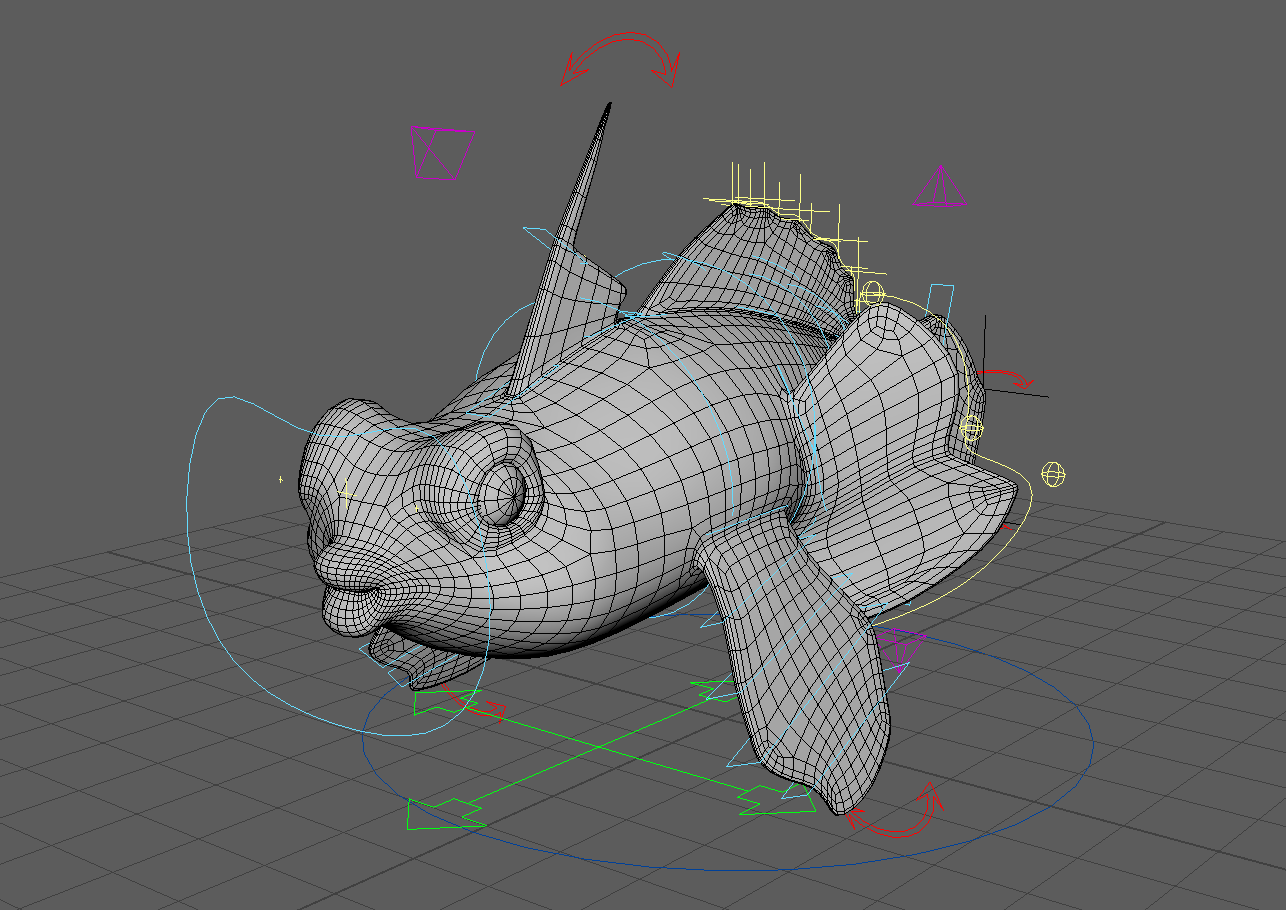The height and width of the screenshot is (910, 1286).
Task: Pick the yellow sphere control behind the dorsal fin
Action: point(871,294)
